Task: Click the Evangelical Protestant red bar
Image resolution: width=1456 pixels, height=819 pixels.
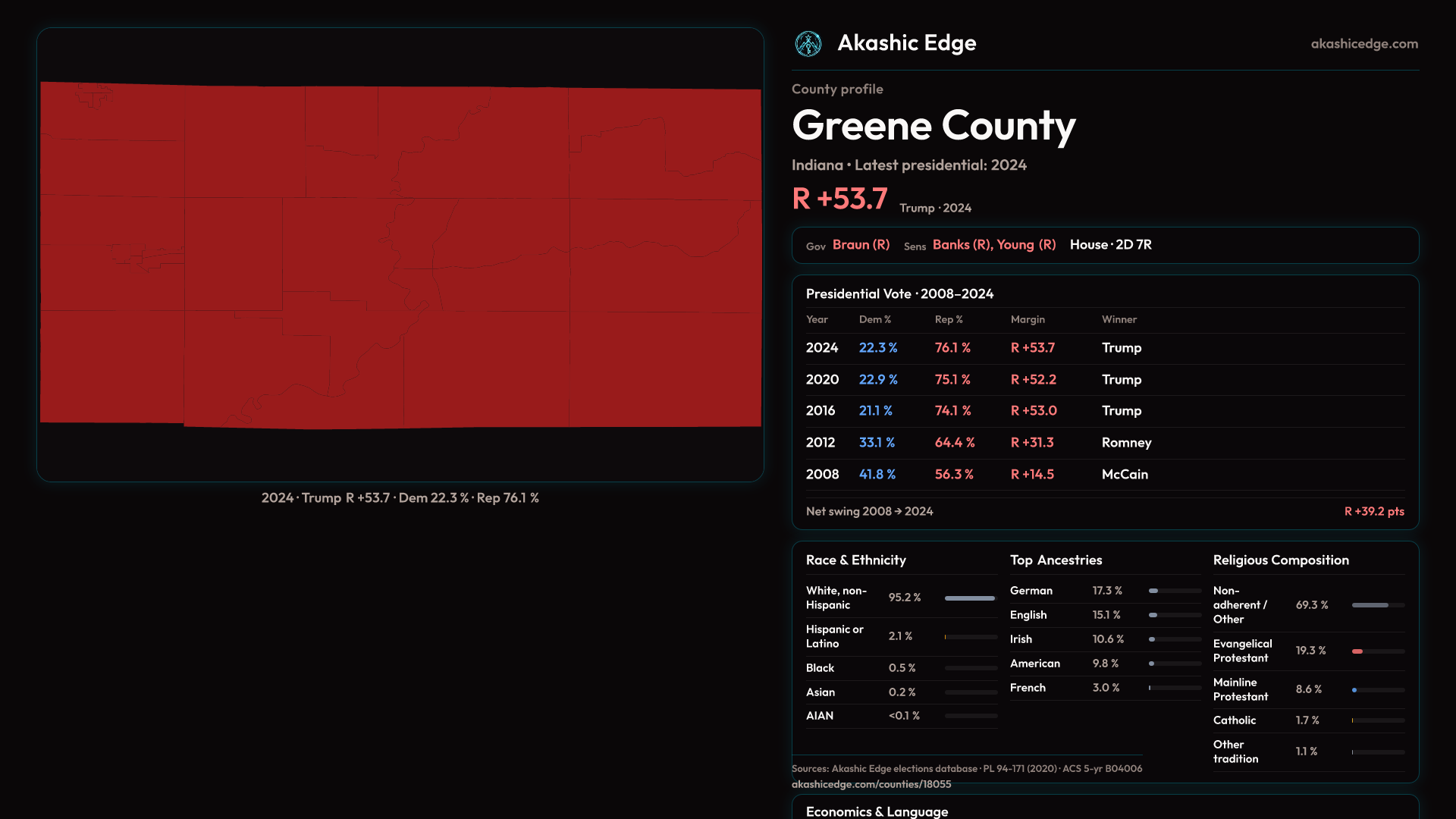Action: coord(1357,651)
